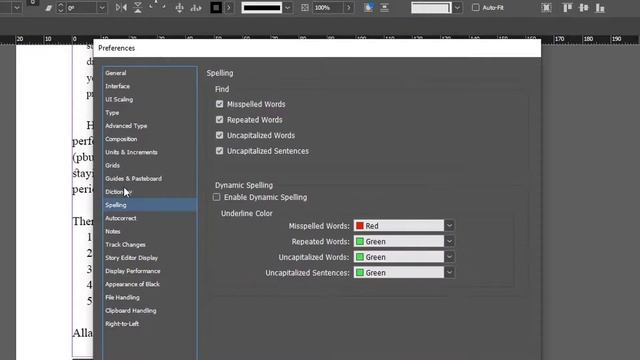Click the Preferences dialog title bar

[317, 48]
